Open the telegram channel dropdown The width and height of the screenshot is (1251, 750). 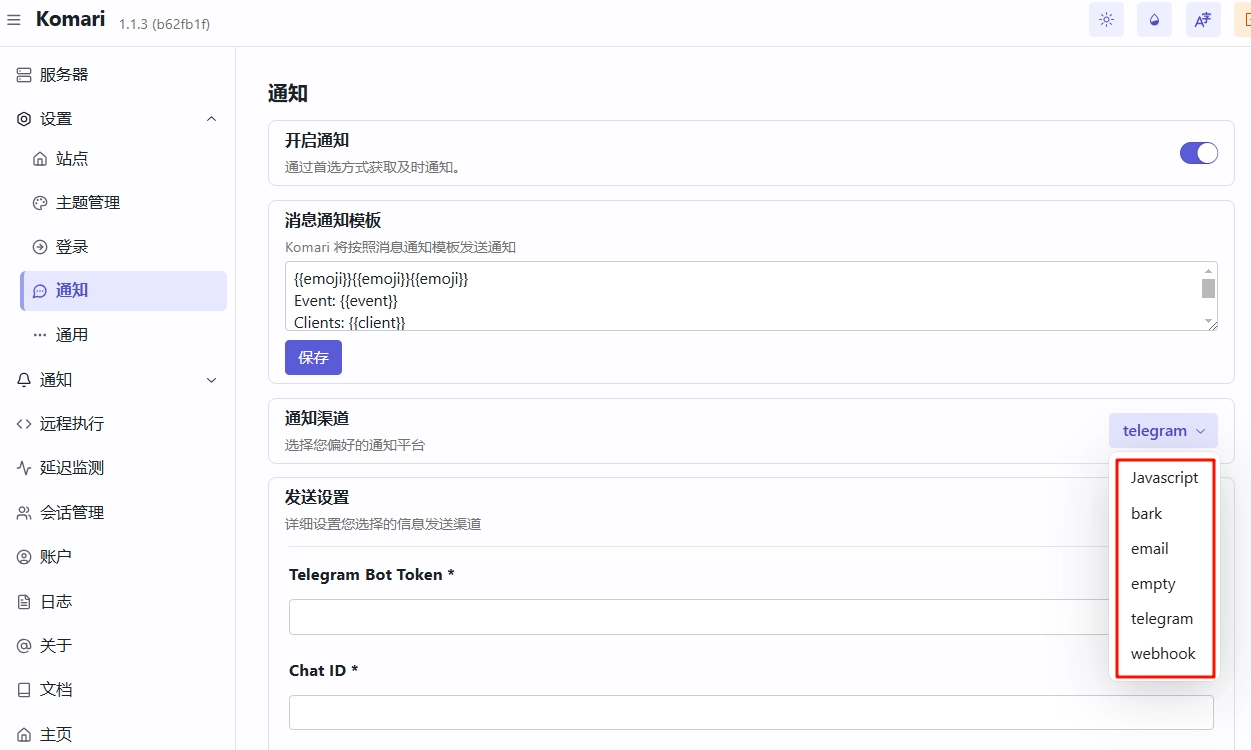tap(1163, 431)
